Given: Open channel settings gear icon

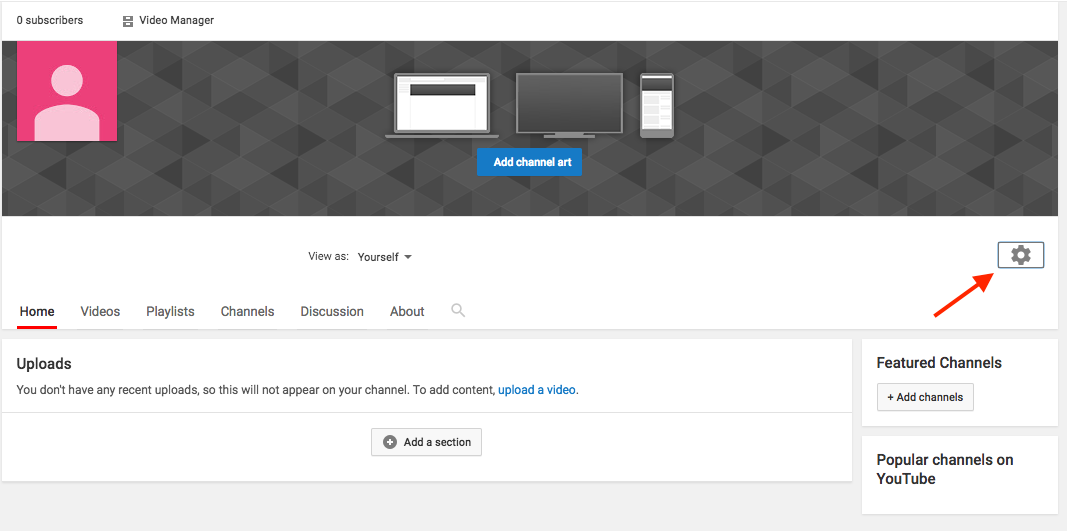Looking at the screenshot, I should pos(1020,255).
